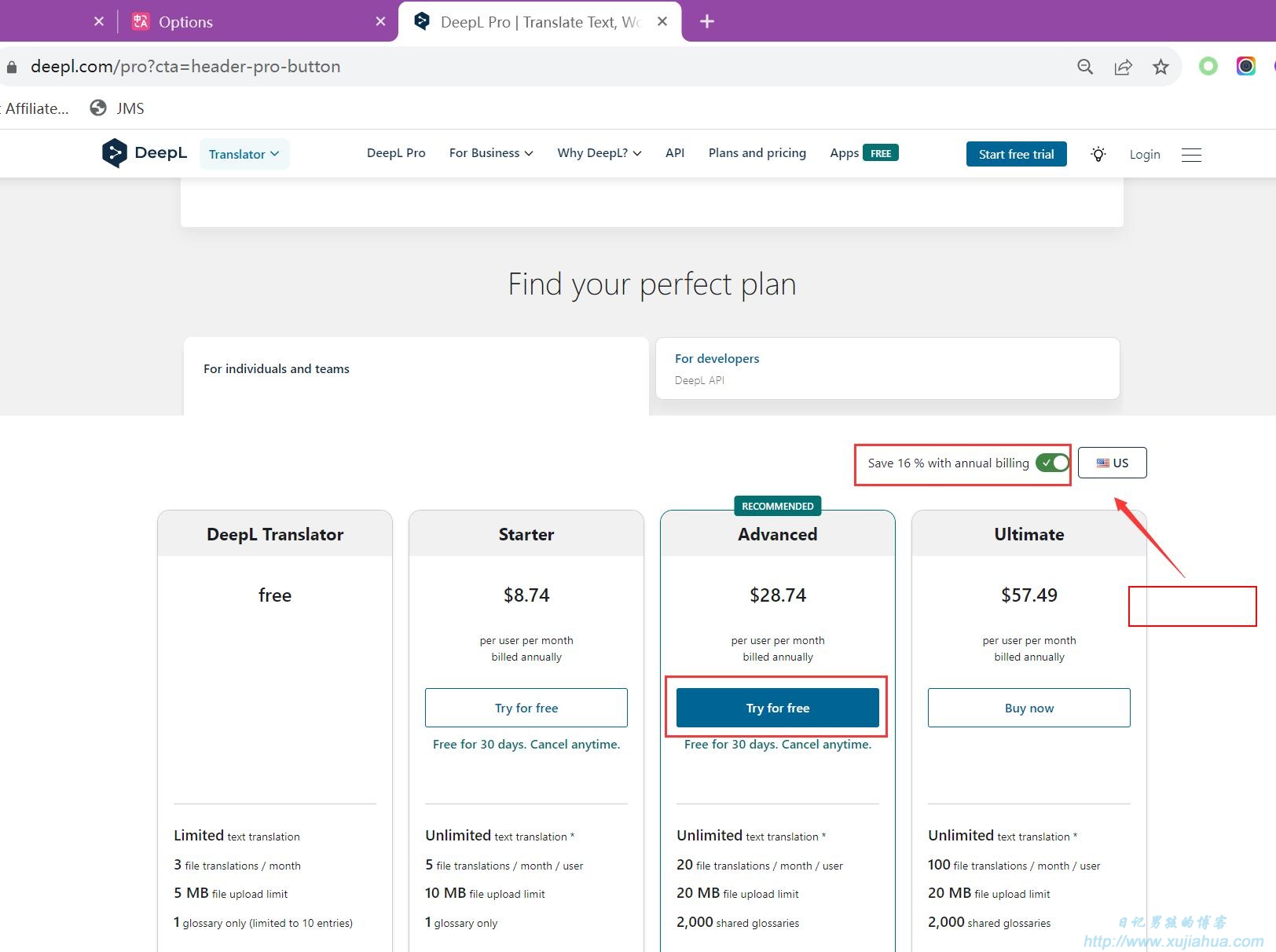Click 'Save 16 % with annual billing' label
This screenshot has width=1276, height=952.
[x=948, y=463]
